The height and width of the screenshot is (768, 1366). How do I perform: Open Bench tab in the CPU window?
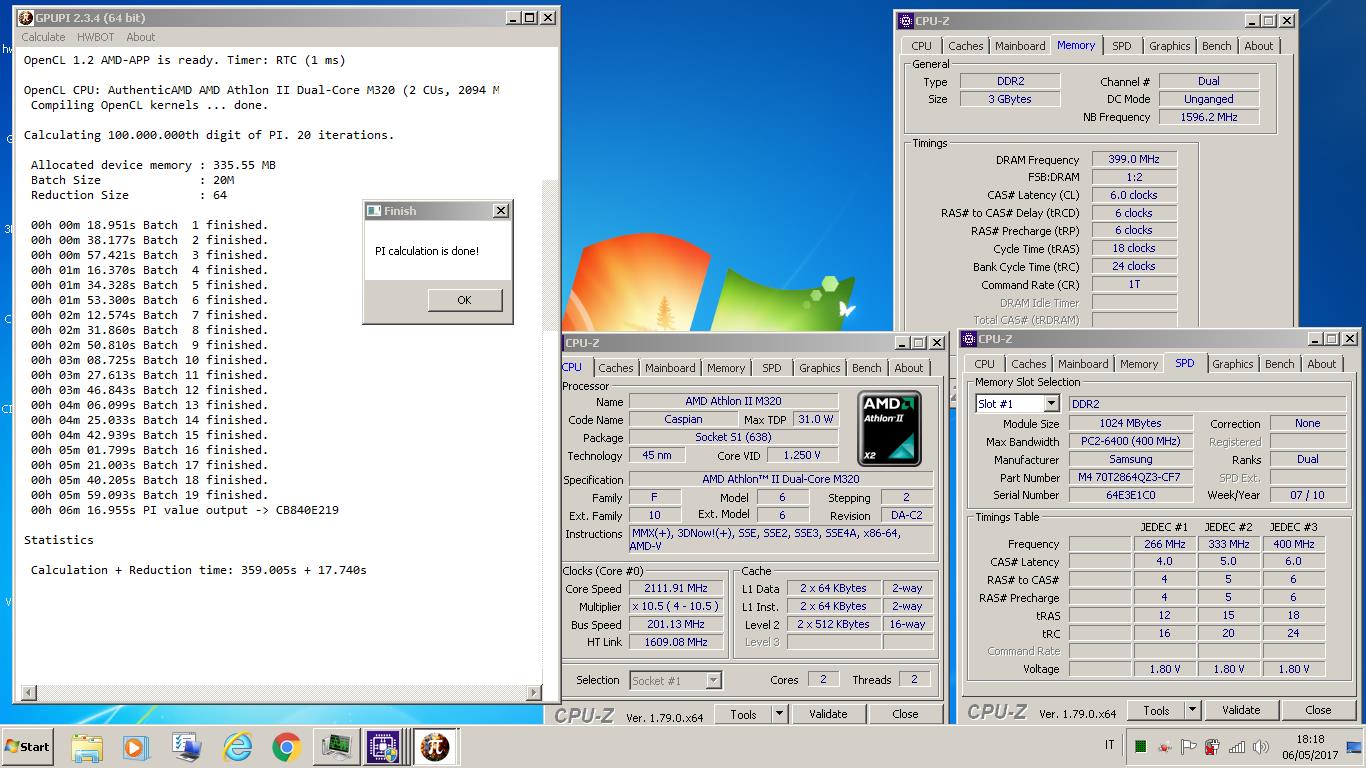(867, 368)
